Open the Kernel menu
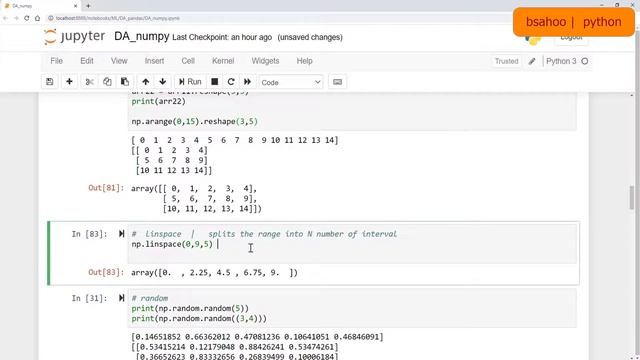Image resolution: width=640 pixels, height=360 pixels. click(223, 61)
